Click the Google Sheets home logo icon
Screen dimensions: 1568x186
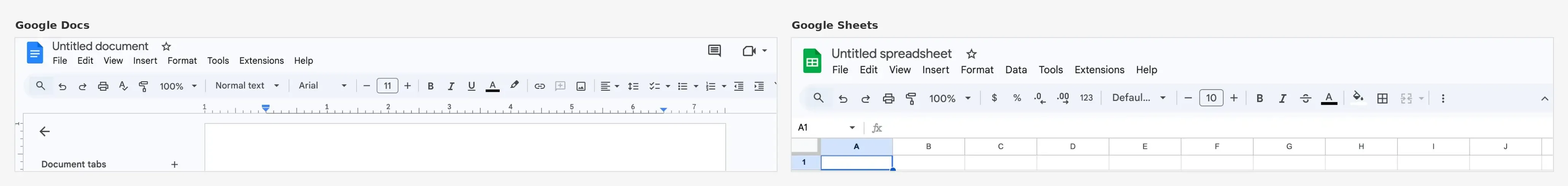[812, 61]
